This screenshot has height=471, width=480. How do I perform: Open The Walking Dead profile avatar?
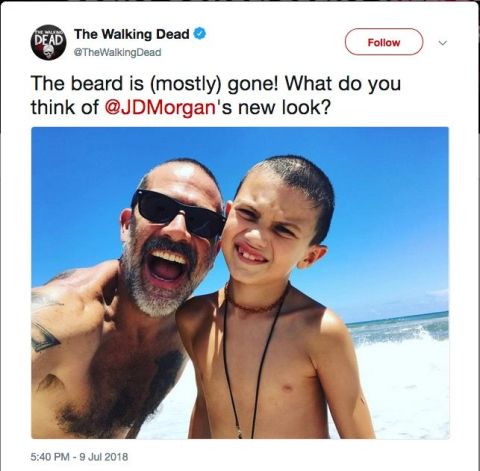(x=48, y=42)
